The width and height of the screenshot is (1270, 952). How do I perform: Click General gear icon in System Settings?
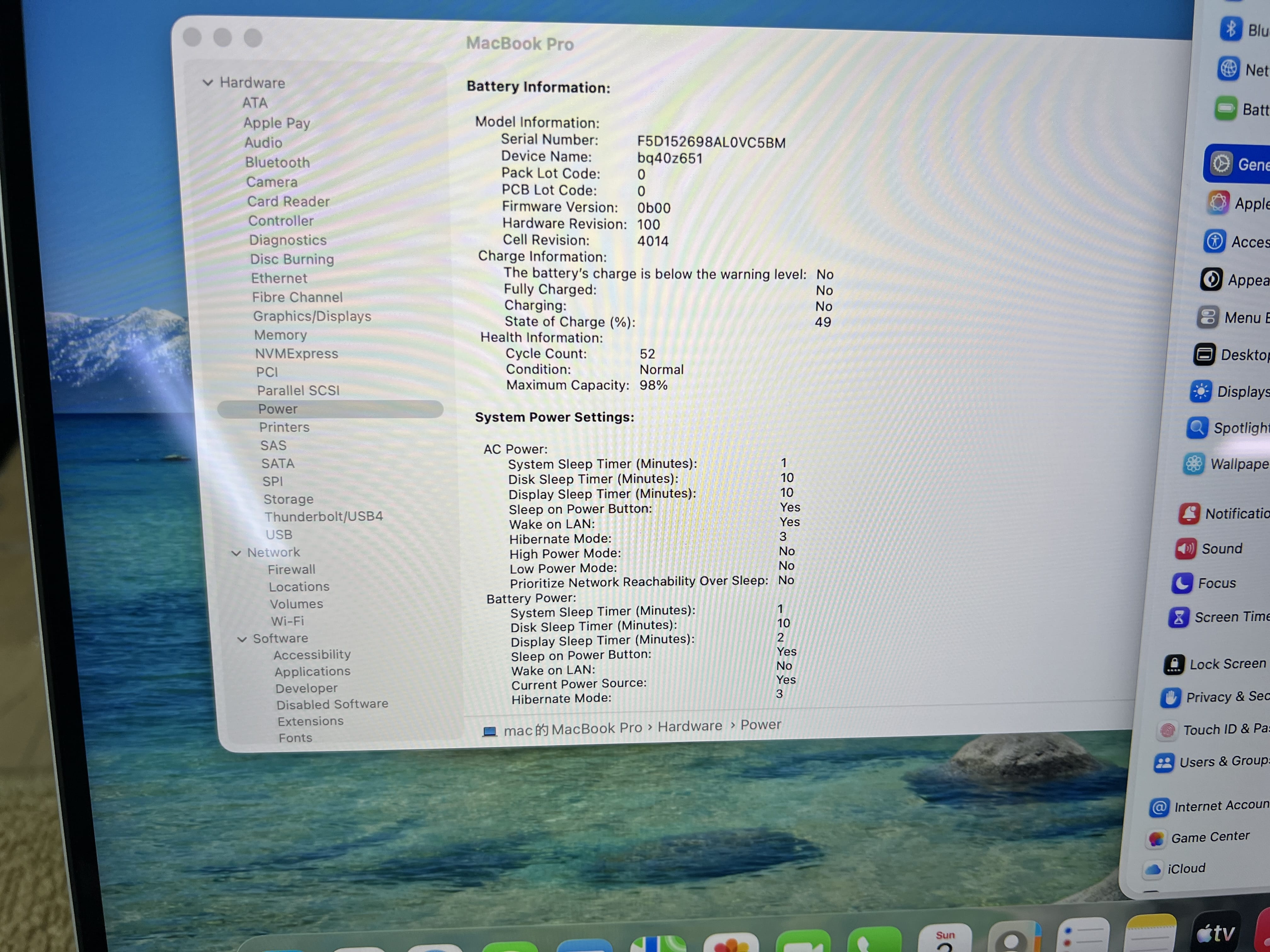click(x=1221, y=163)
